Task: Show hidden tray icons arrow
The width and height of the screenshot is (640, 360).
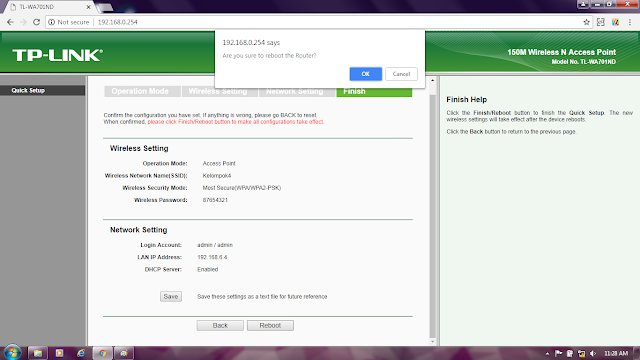Action: [547, 353]
